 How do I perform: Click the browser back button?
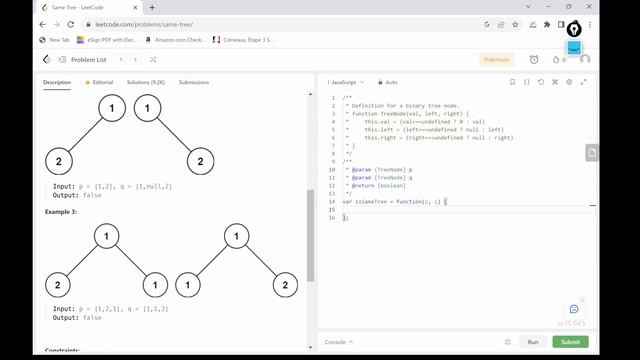(x=42, y=24)
